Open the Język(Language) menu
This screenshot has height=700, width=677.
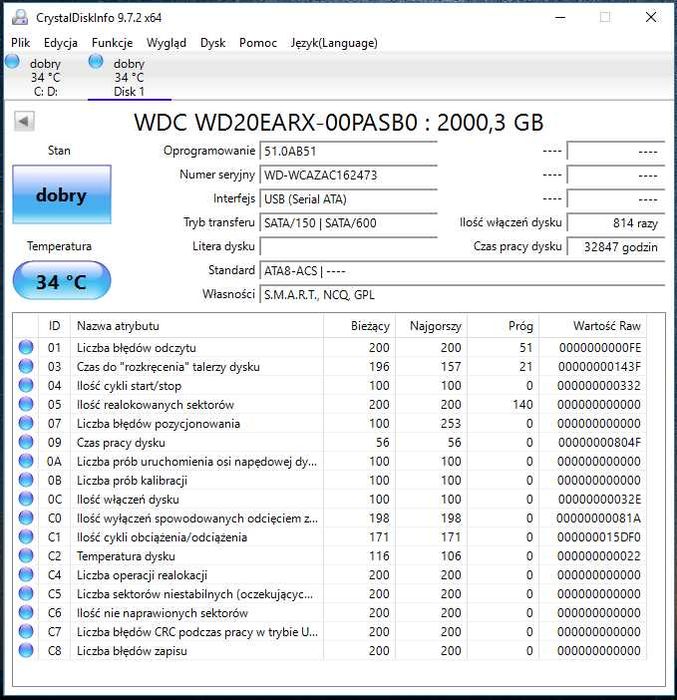pyautogui.click(x=334, y=43)
